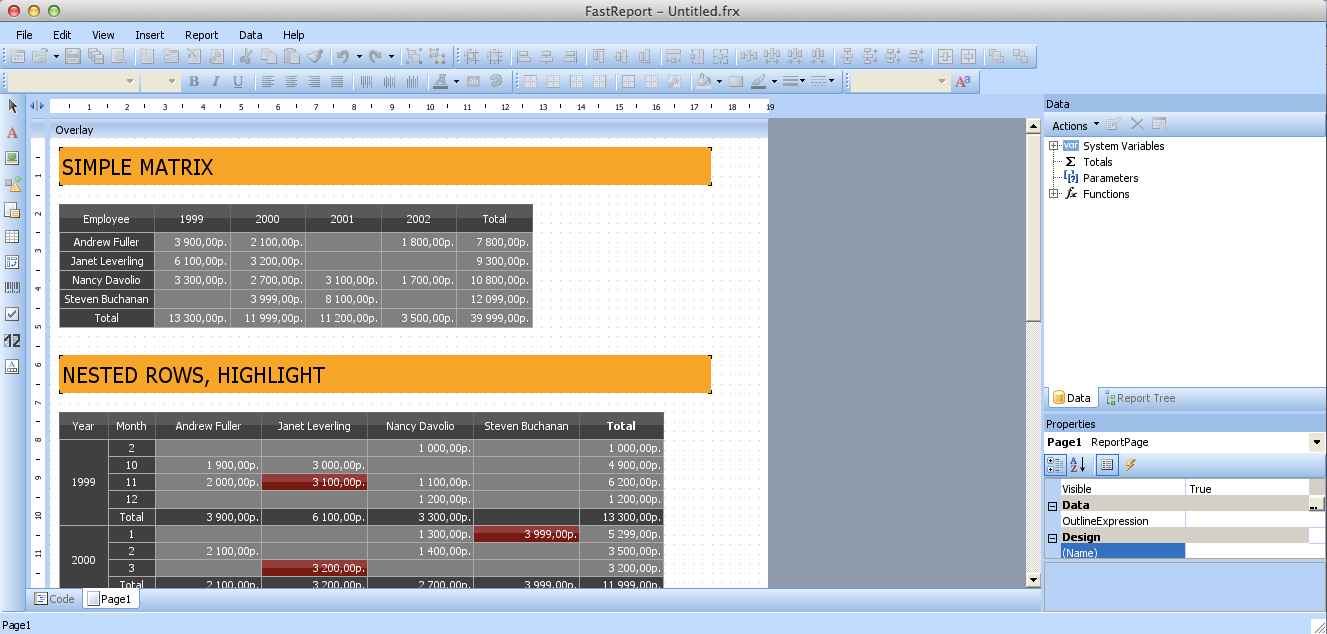Select the CheckBox object tool
This screenshot has width=1327, height=634.
pyautogui.click(x=13, y=314)
